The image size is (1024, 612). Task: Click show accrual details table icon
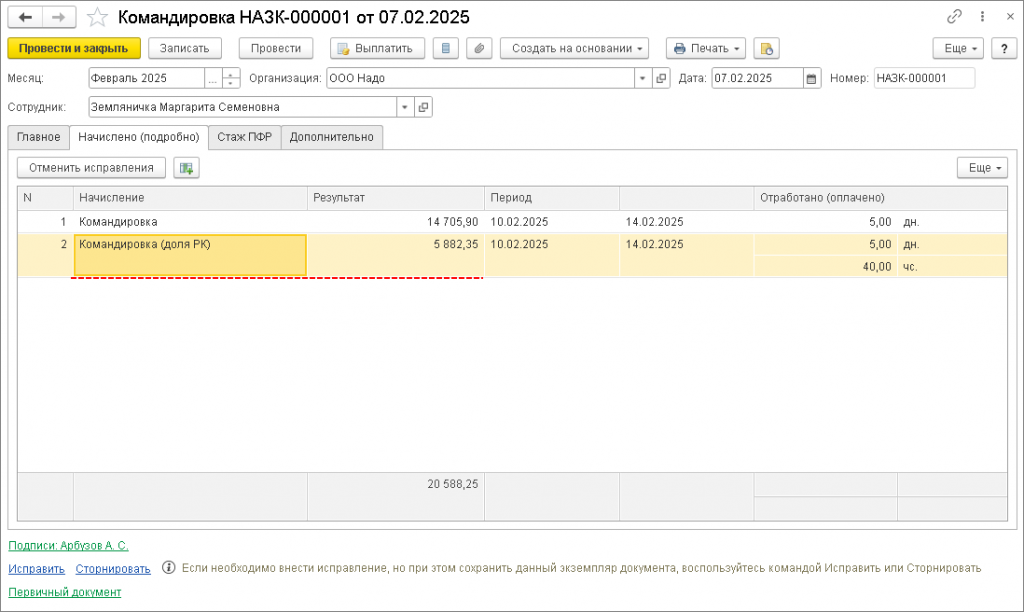[x=186, y=168]
